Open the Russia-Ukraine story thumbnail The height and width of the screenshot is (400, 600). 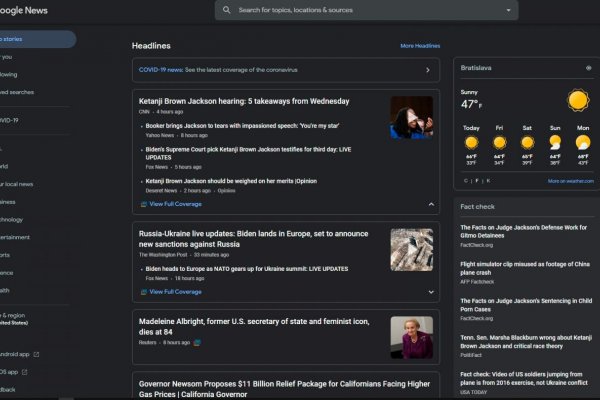[412, 250]
